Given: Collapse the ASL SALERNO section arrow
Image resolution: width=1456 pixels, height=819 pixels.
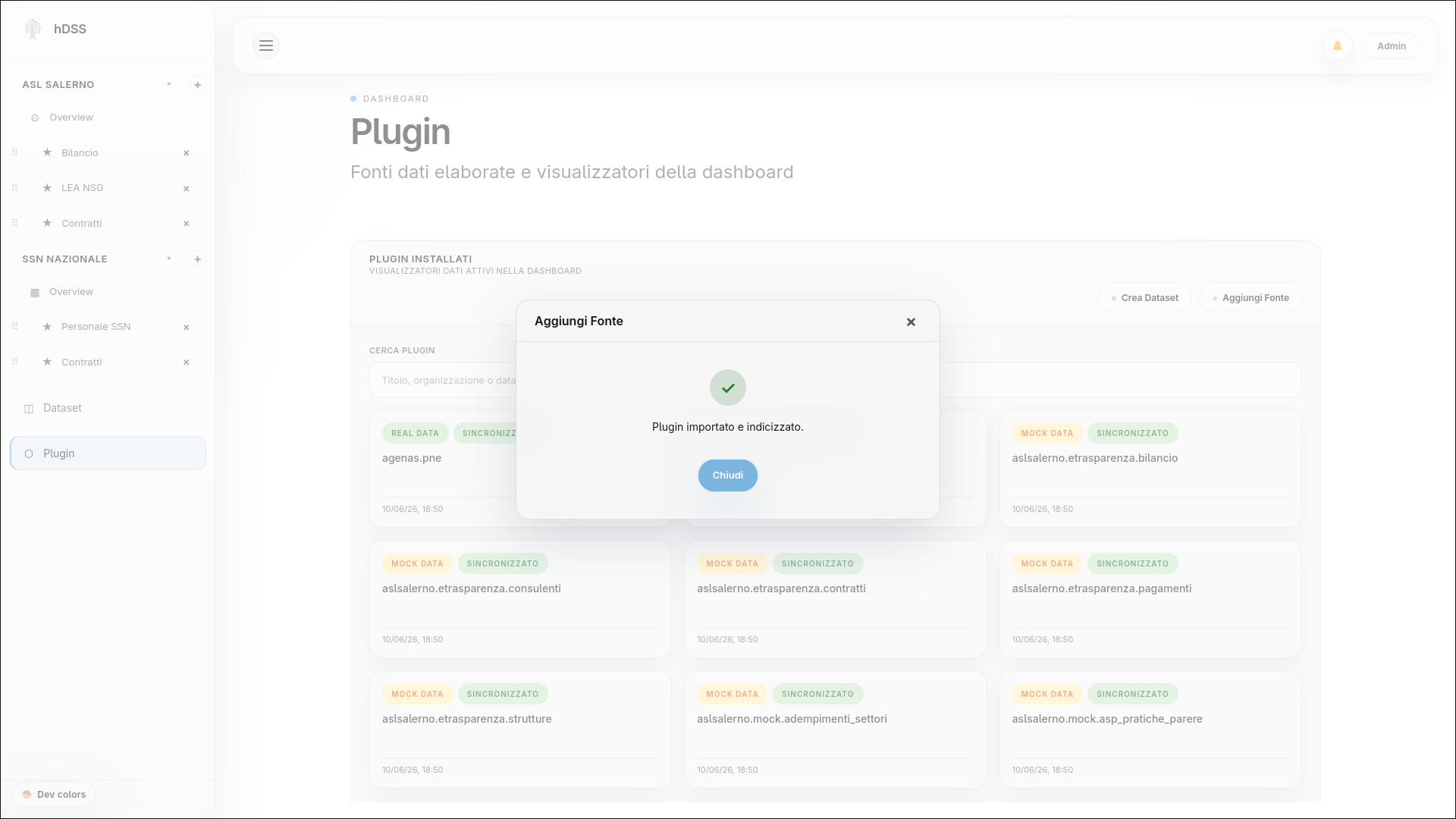Looking at the screenshot, I should [169, 84].
